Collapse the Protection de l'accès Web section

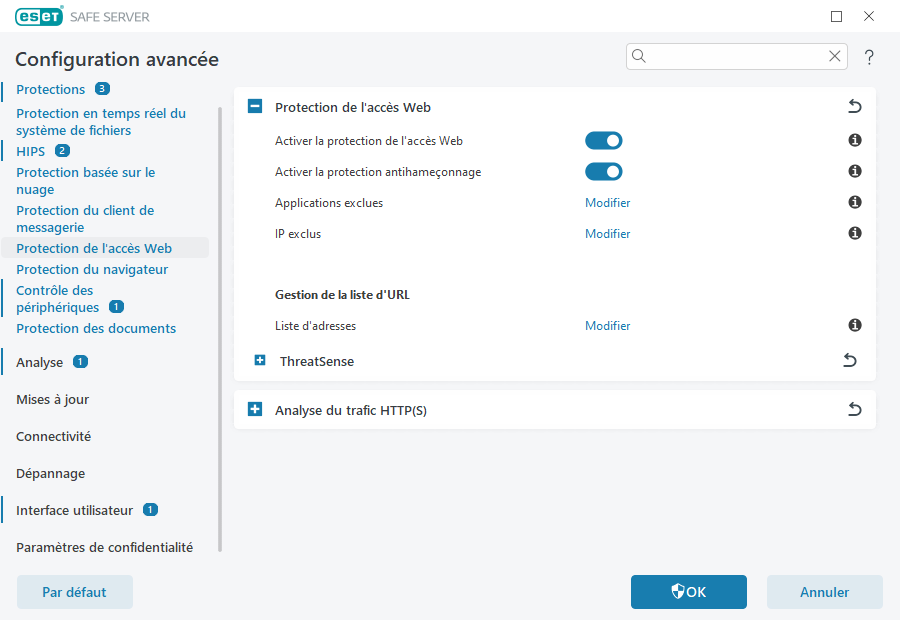coord(255,105)
